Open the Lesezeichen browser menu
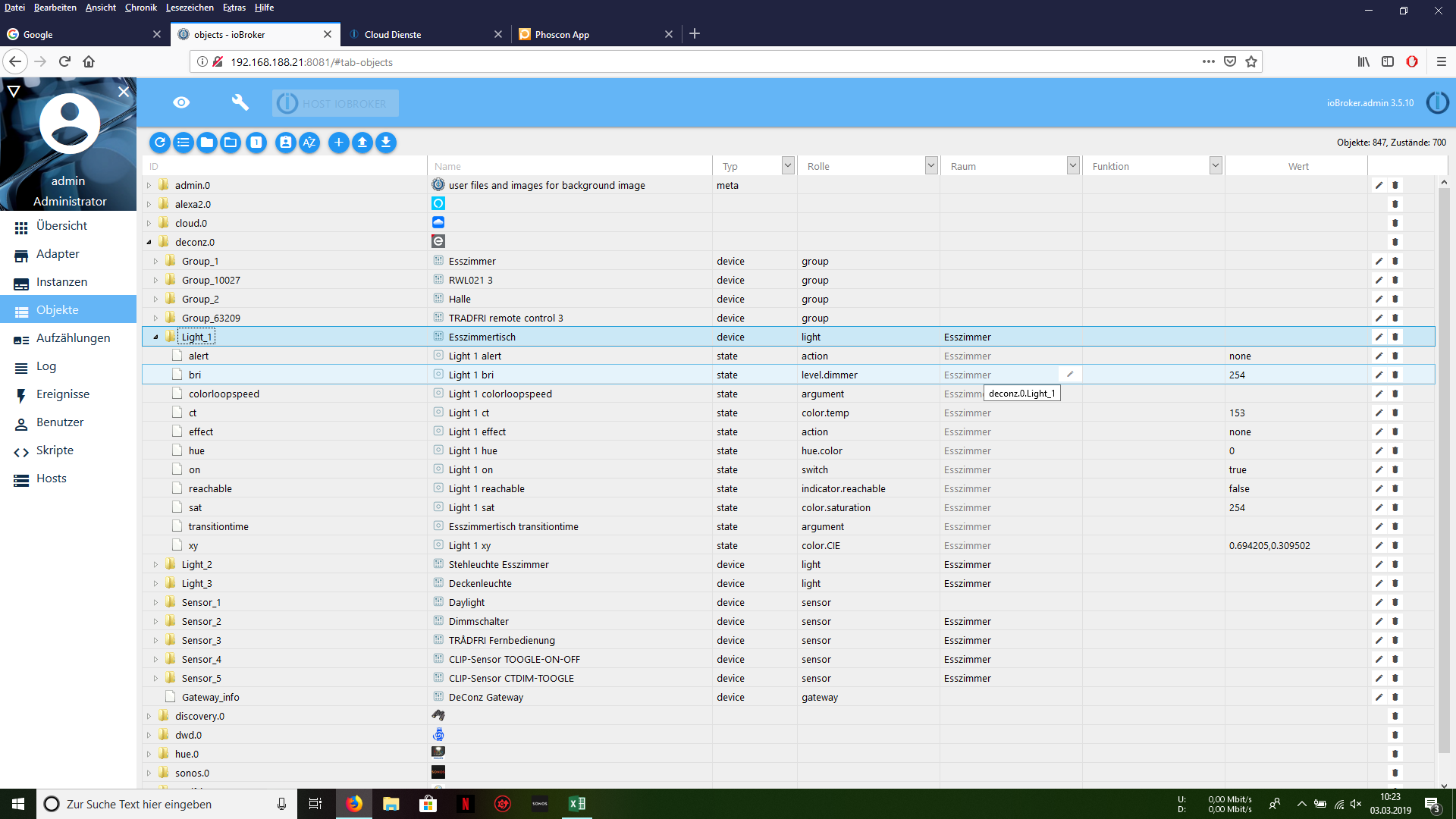This screenshot has height=819, width=1456. click(190, 8)
